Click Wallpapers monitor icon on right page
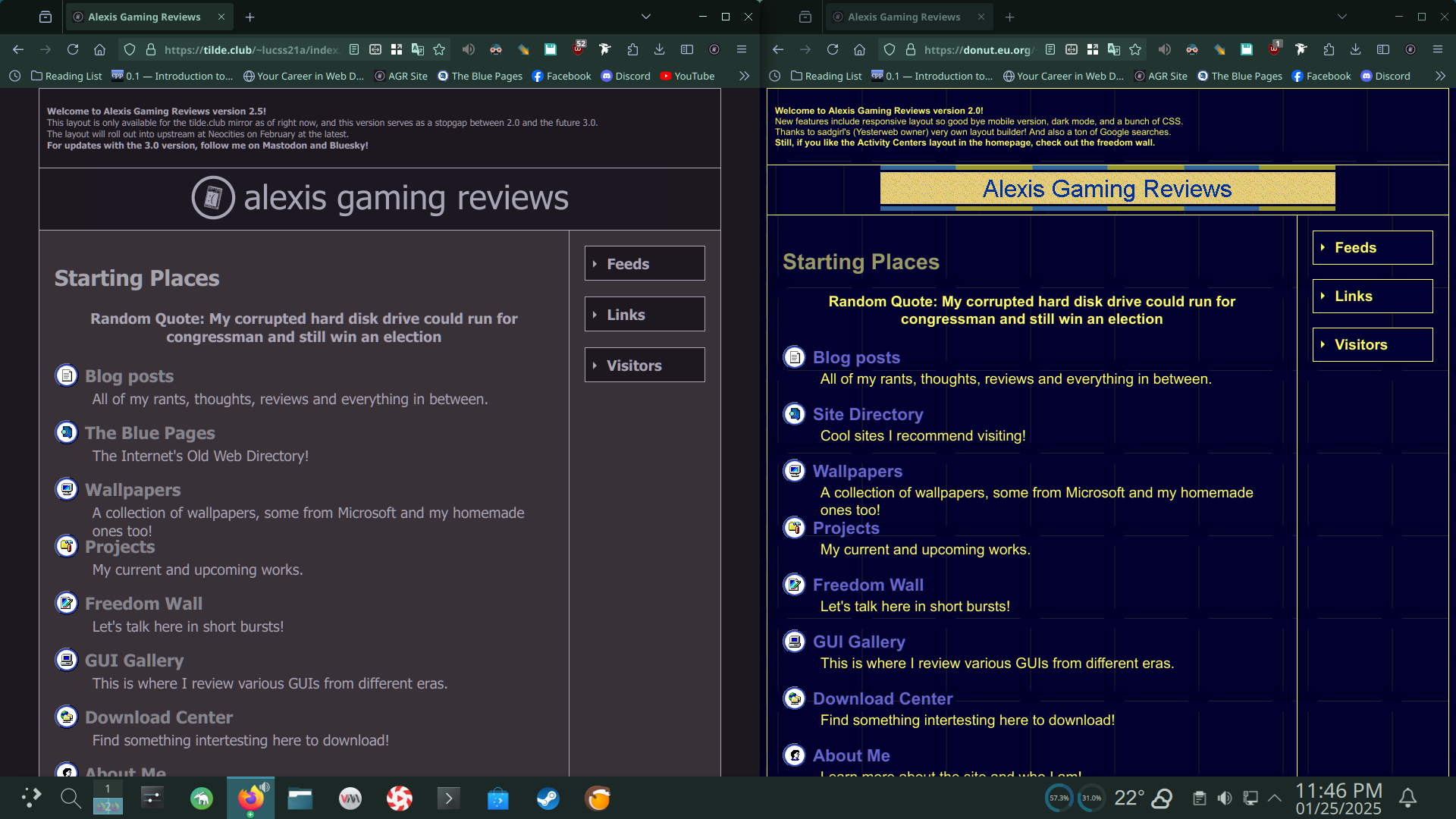 click(x=794, y=470)
